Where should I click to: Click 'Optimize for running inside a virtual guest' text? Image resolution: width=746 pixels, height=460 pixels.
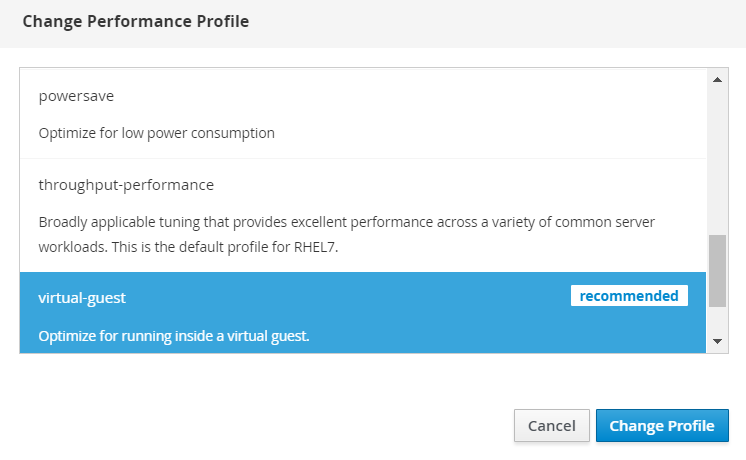(173, 336)
